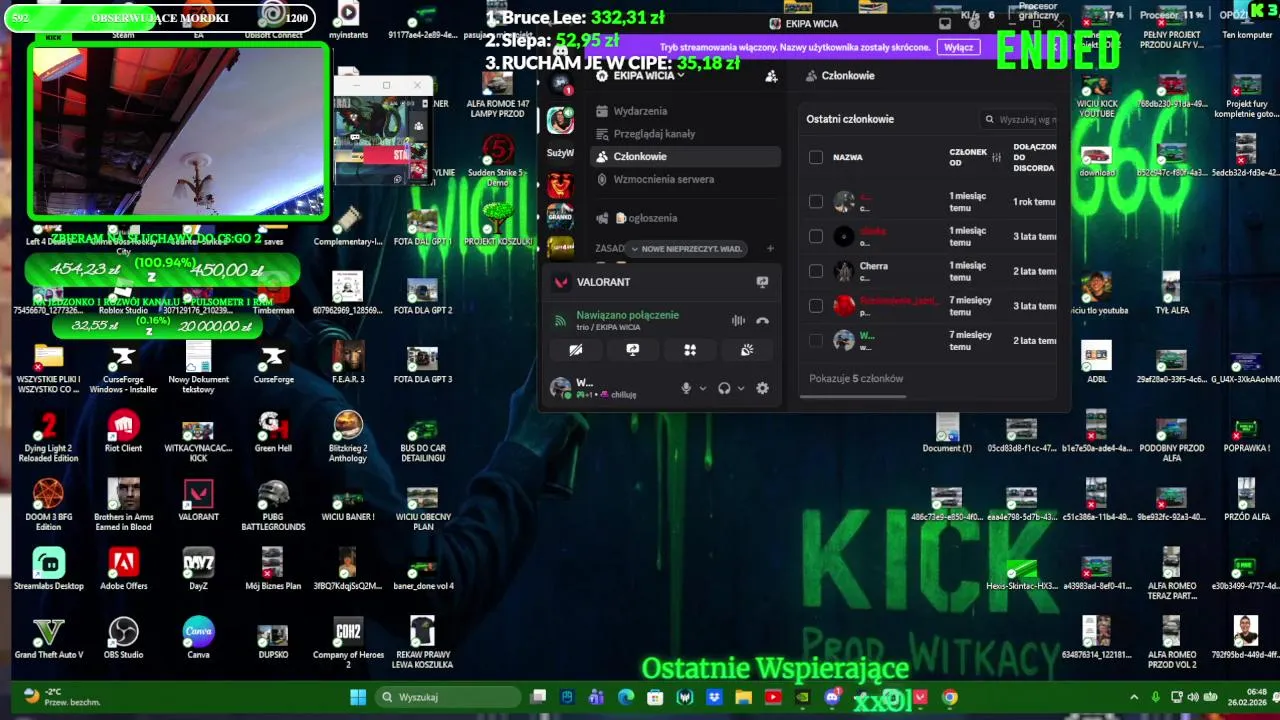Select the Nowy Dokument tekstowy file
The width and height of the screenshot is (1280, 720).
click(198, 368)
